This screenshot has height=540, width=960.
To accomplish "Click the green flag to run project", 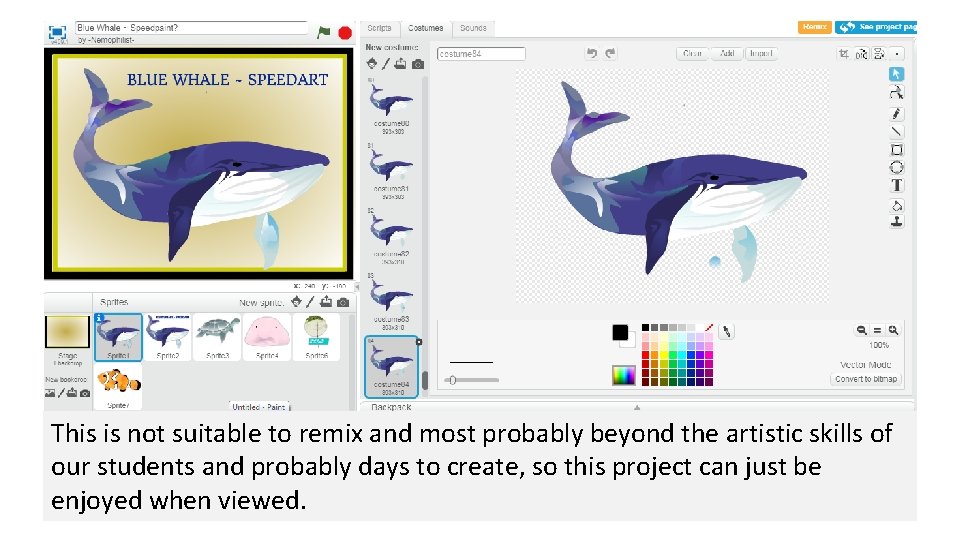I will pos(324,32).
